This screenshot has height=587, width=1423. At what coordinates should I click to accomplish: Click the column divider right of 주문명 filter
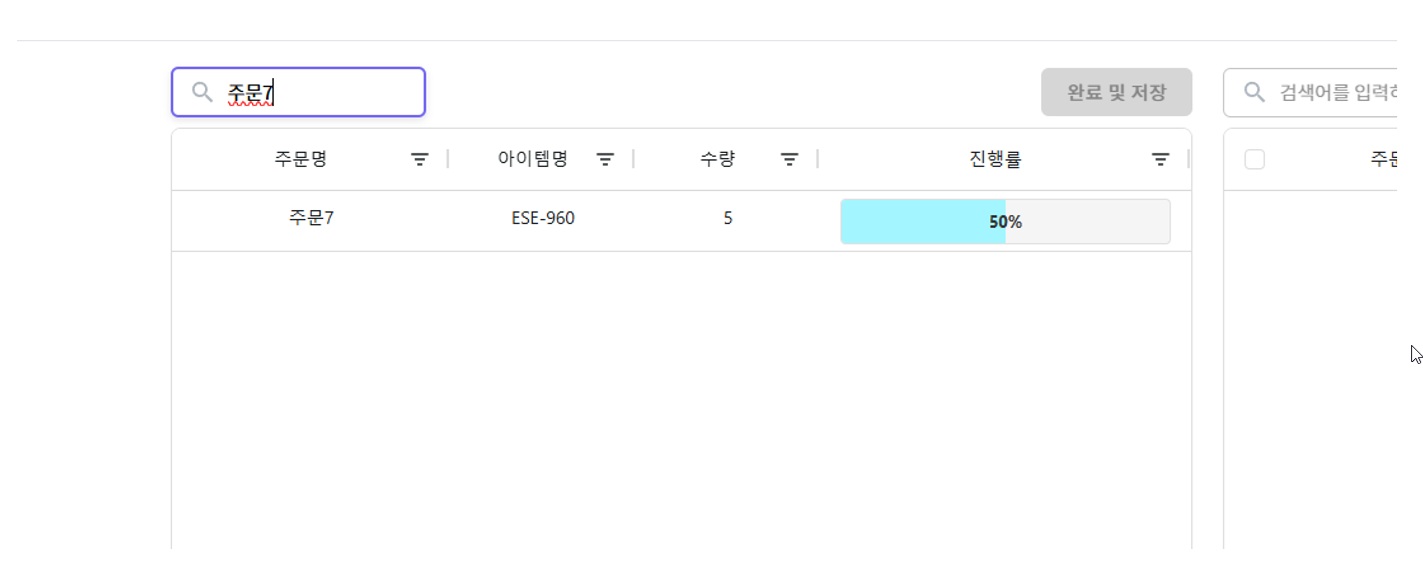tap(448, 159)
